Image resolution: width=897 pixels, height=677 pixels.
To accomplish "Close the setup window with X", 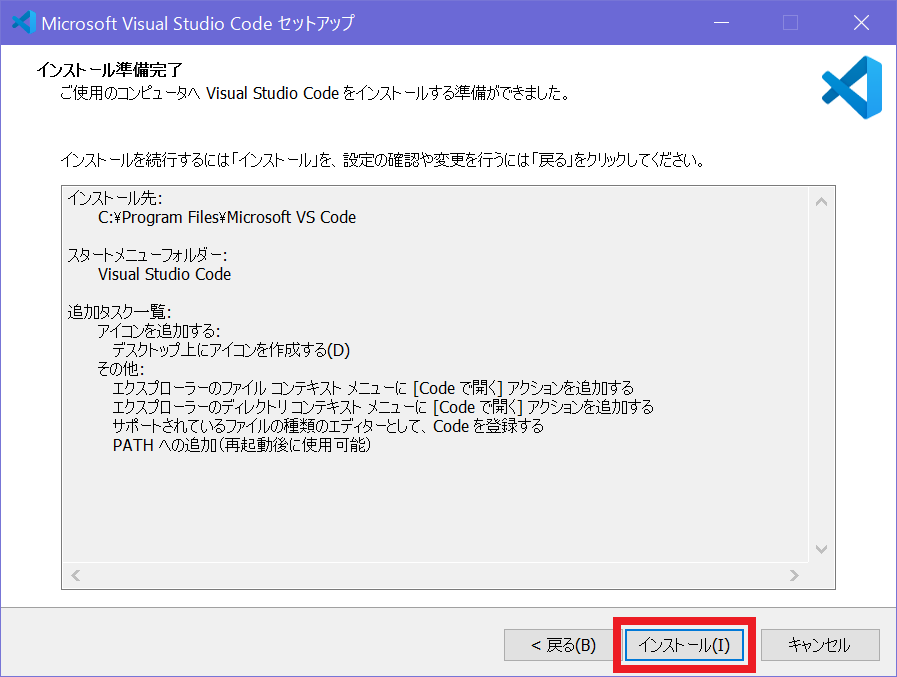I will pos(860,22).
